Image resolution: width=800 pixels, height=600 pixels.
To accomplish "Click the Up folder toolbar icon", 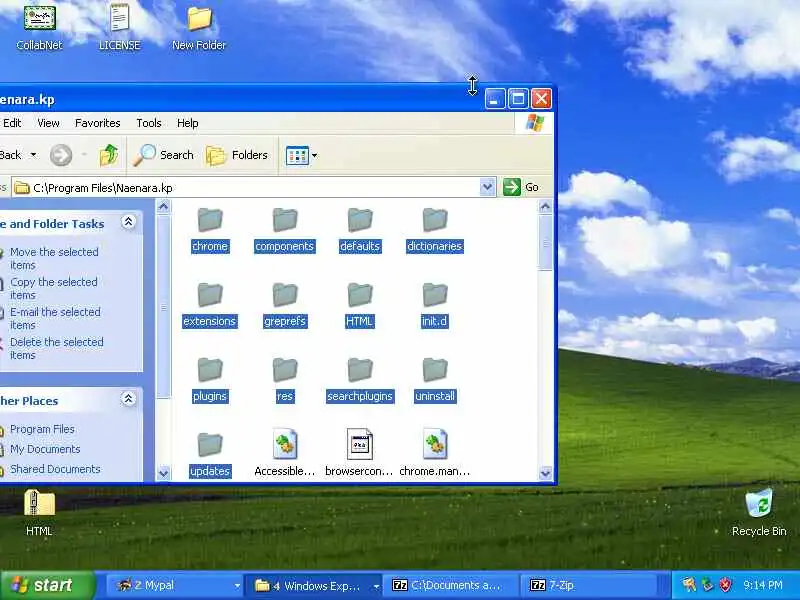I will 109,155.
